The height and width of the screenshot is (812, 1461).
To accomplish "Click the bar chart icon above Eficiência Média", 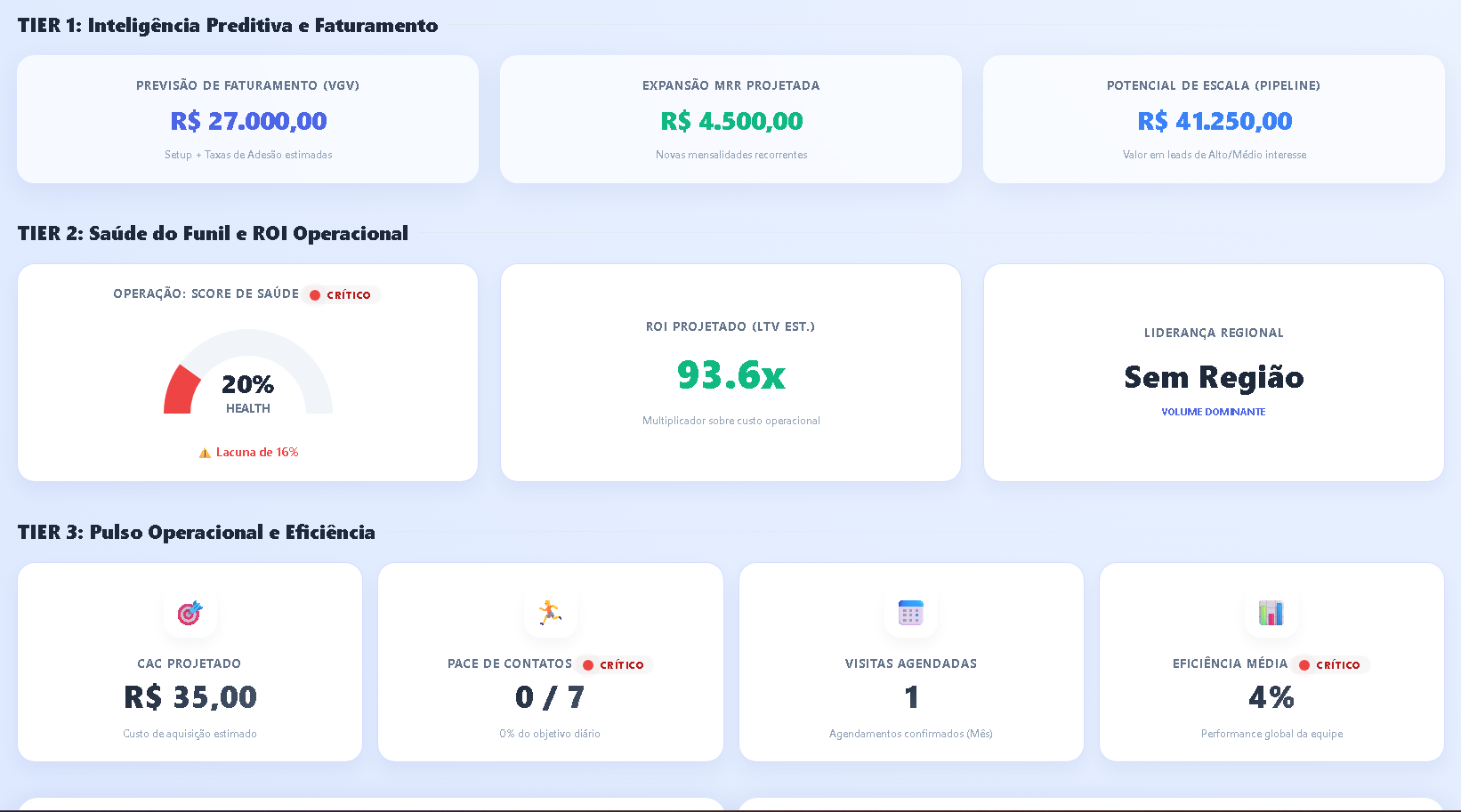I will coord(1271,613).
